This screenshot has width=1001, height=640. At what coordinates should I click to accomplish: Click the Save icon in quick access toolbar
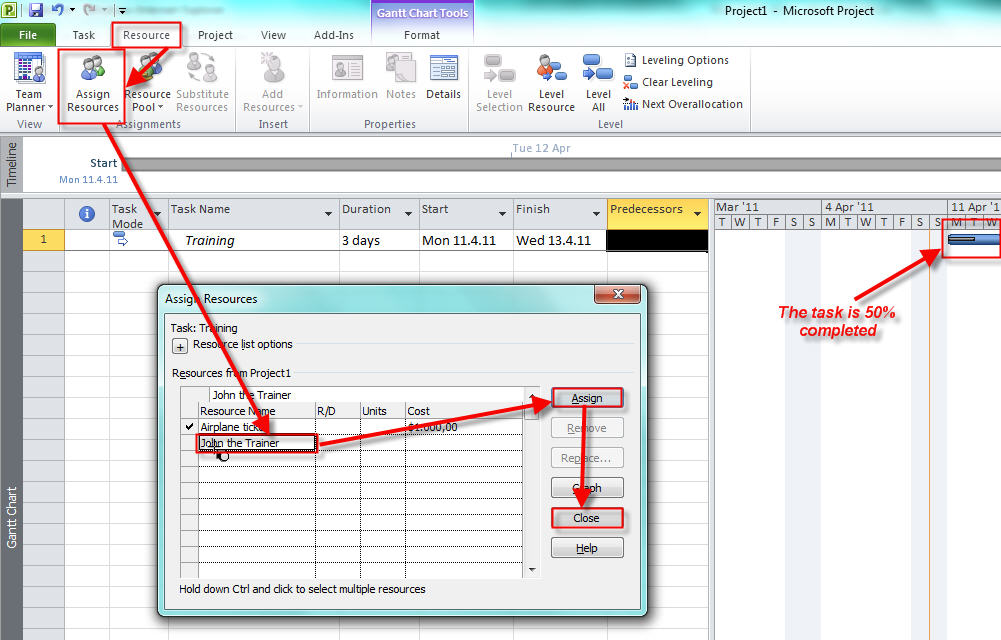tap(36, 11)
